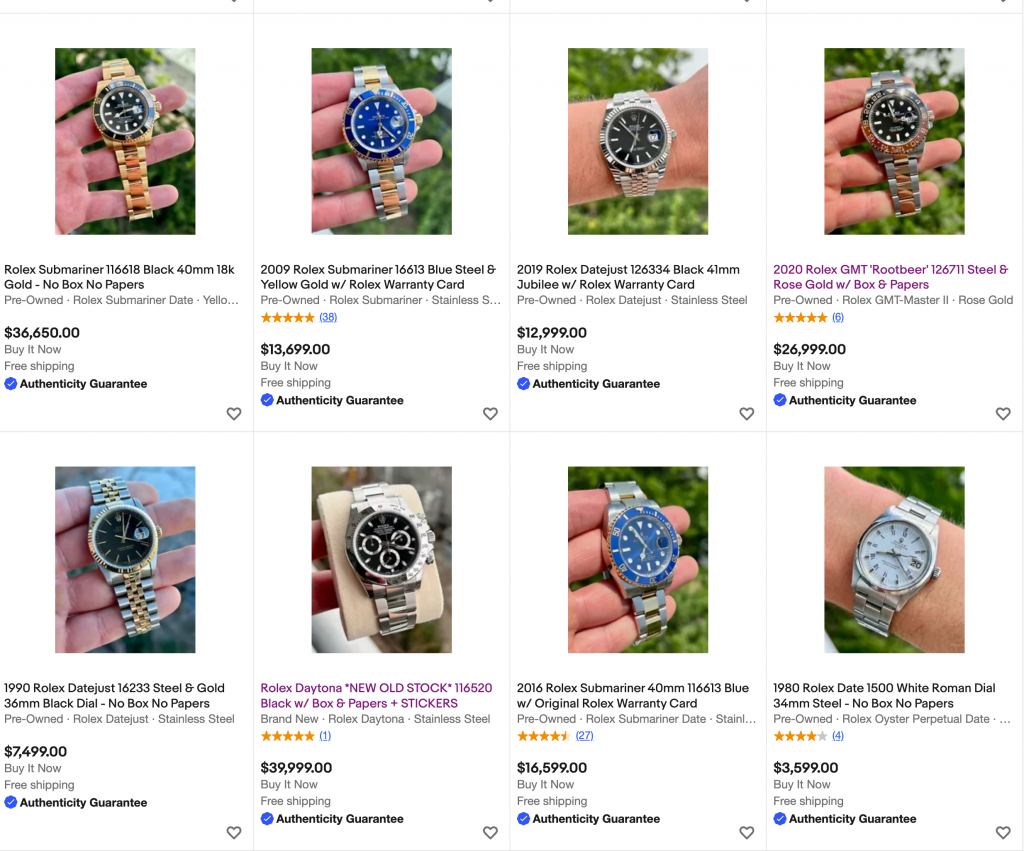The height and width of the screenshot is (851, 1024).
Task: Click the (27) reviews link on 2016 Submariner
Action: tap(583, 736)
